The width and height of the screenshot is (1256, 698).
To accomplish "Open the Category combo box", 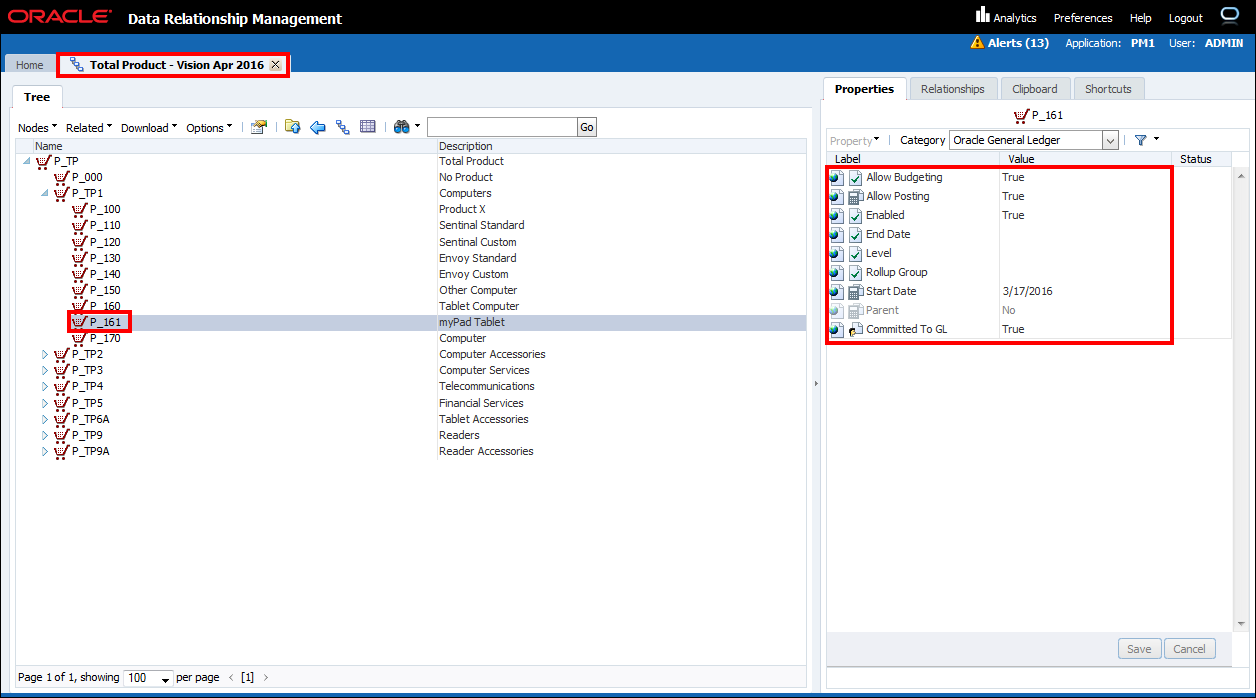I will pyautogui.click(x=1033, y=141).
